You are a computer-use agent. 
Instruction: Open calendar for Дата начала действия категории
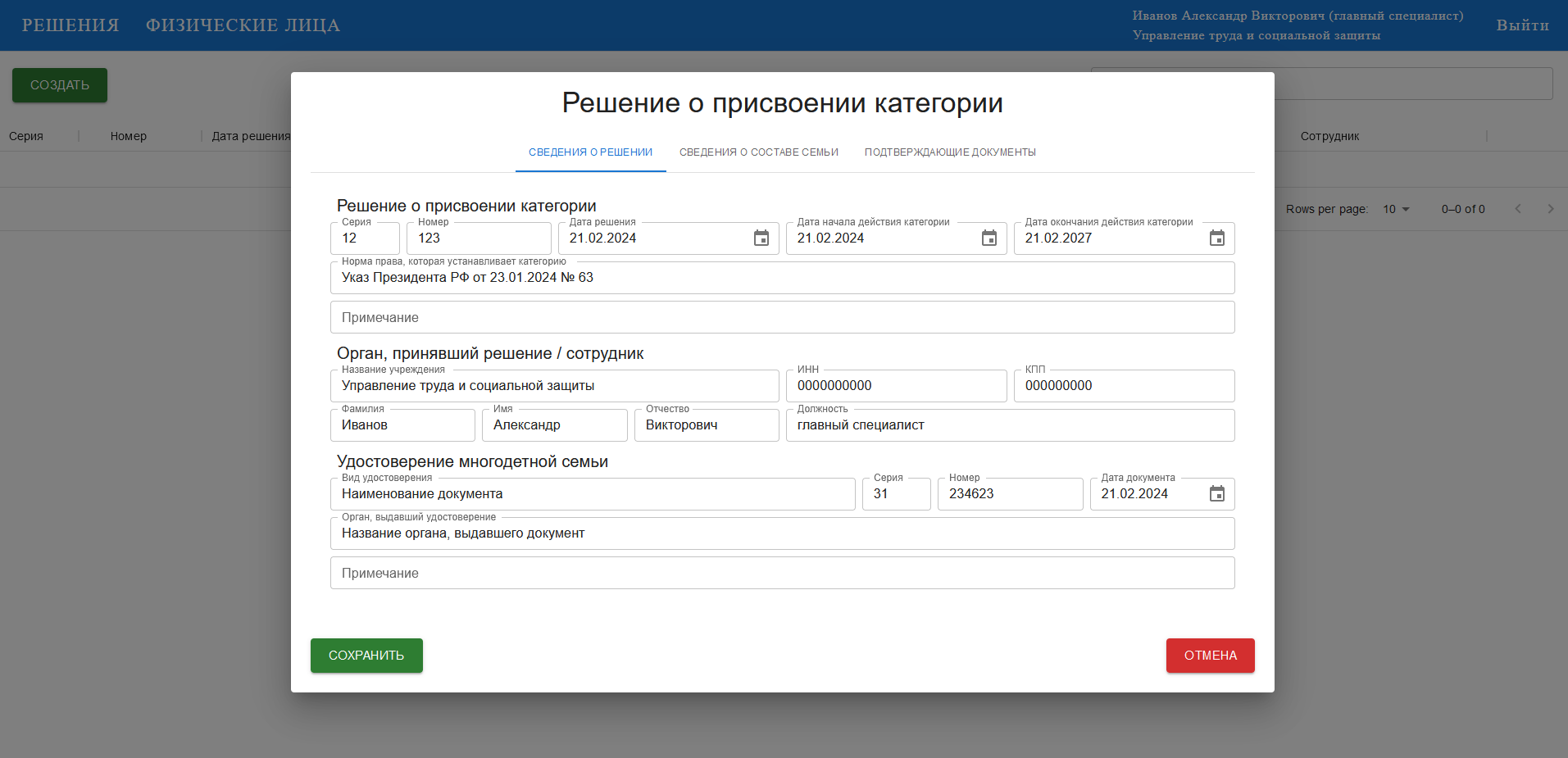[x=989, y=238]
